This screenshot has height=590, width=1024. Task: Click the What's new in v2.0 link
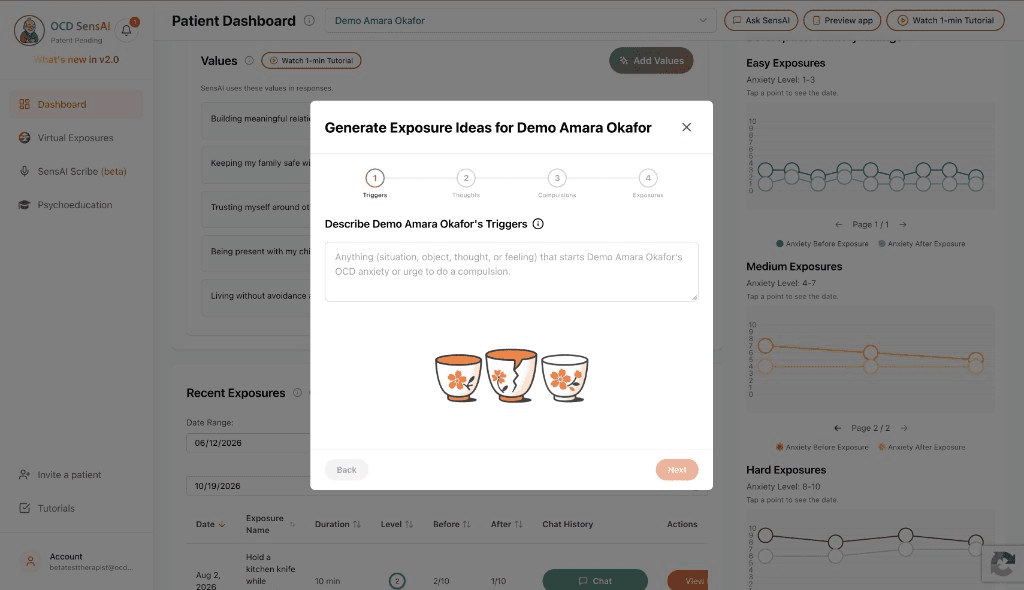click(x=76, y=59)
